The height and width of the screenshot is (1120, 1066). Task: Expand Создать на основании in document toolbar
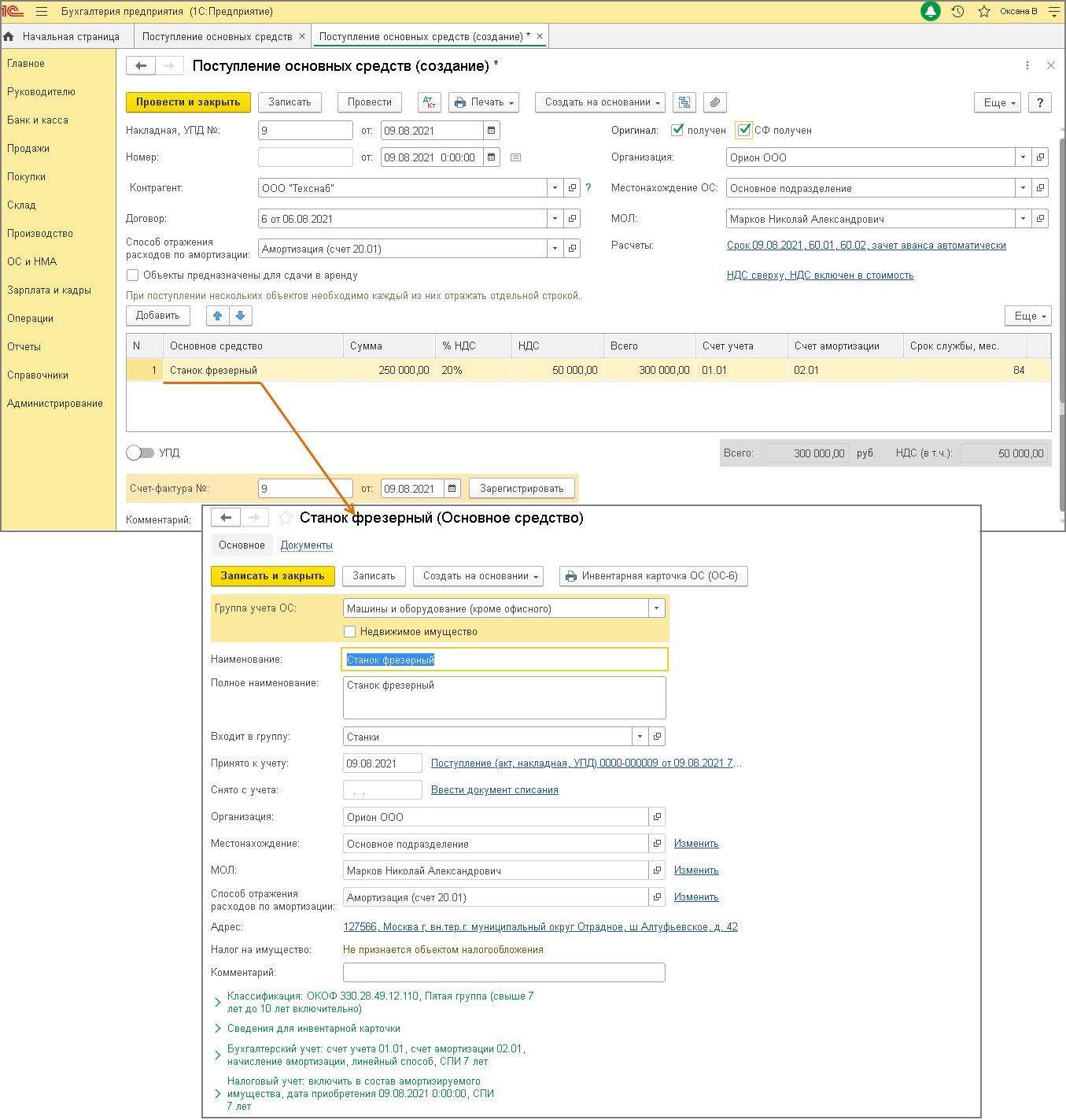600,102
